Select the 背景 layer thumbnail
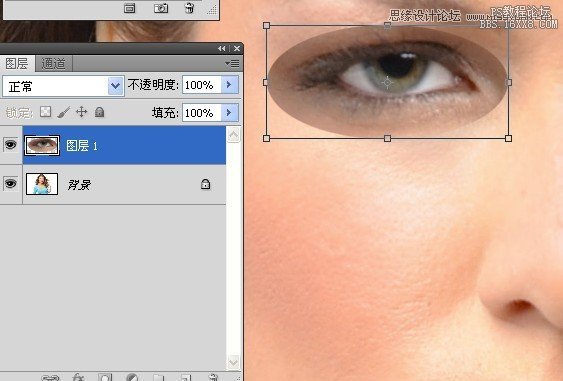The height and width of the screenshot is (381, 563). 42,184
